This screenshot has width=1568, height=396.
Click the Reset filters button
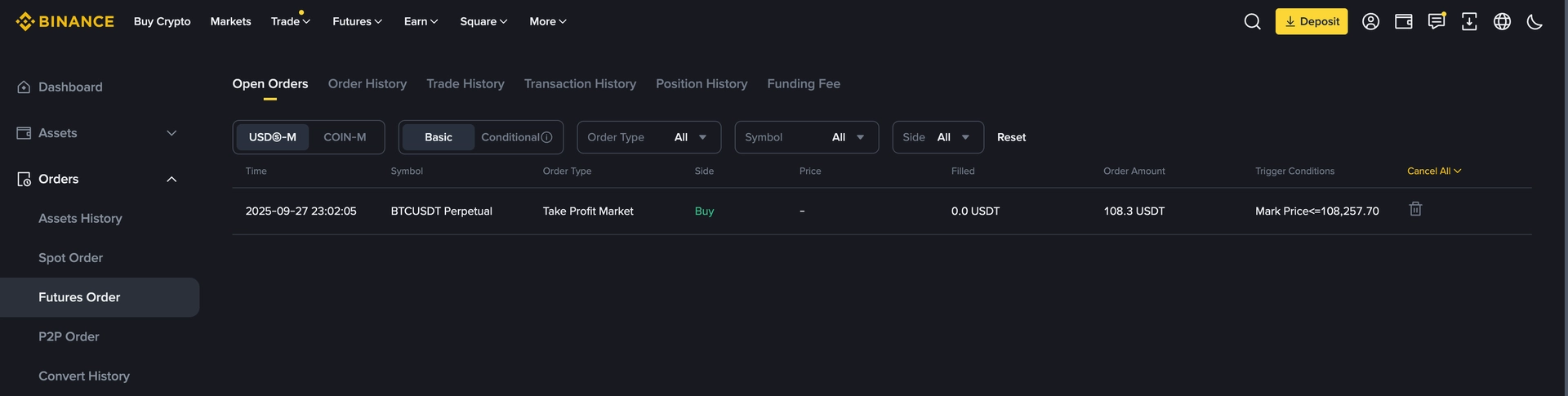point(1011,137)
